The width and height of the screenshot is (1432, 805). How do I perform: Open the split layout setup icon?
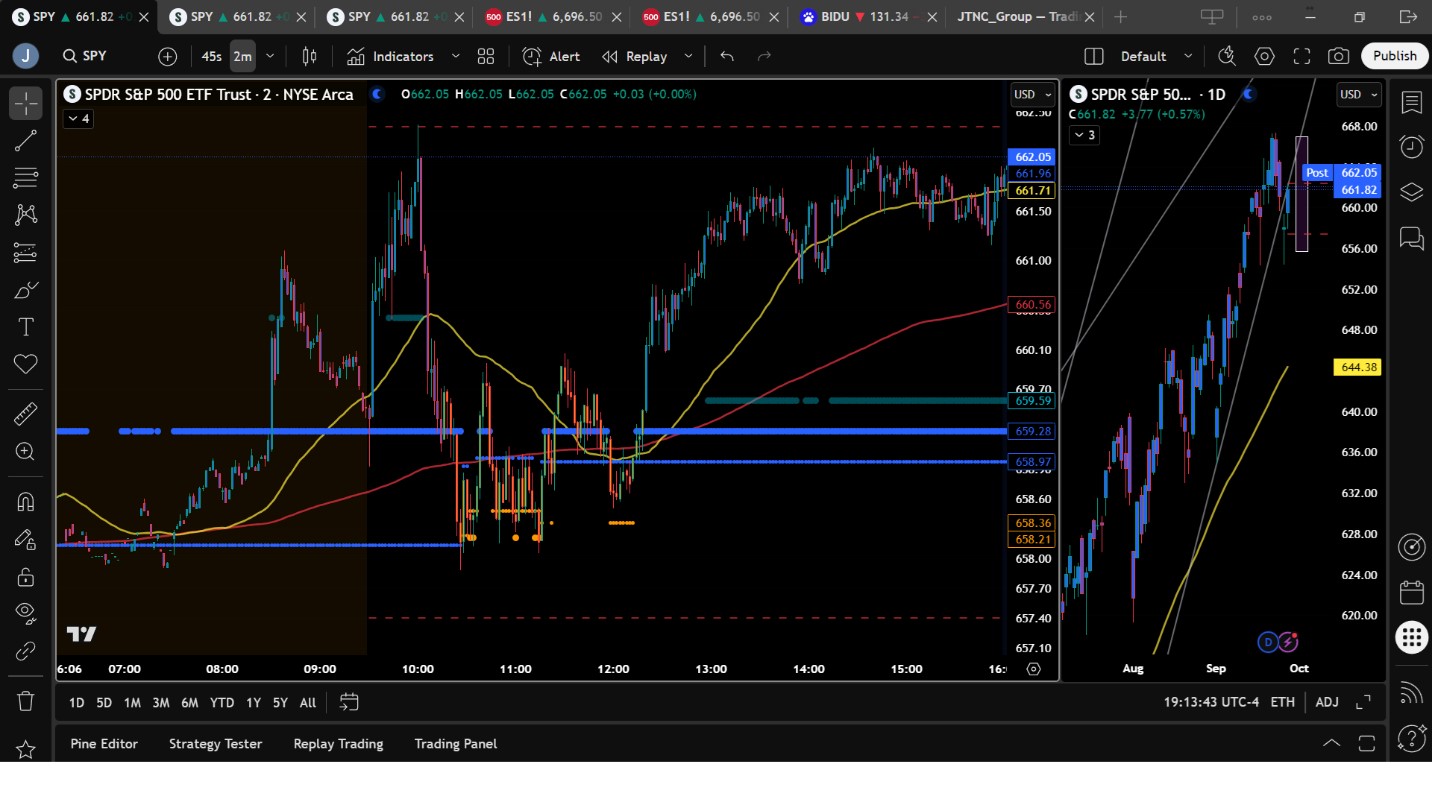pyautogui.click(x=1094, y=56)
